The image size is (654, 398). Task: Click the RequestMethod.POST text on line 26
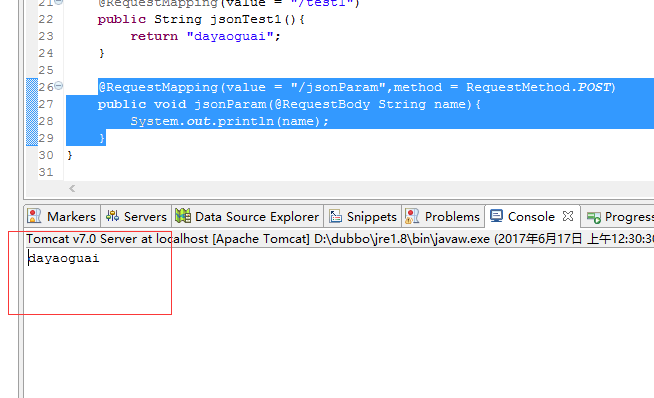538,87
